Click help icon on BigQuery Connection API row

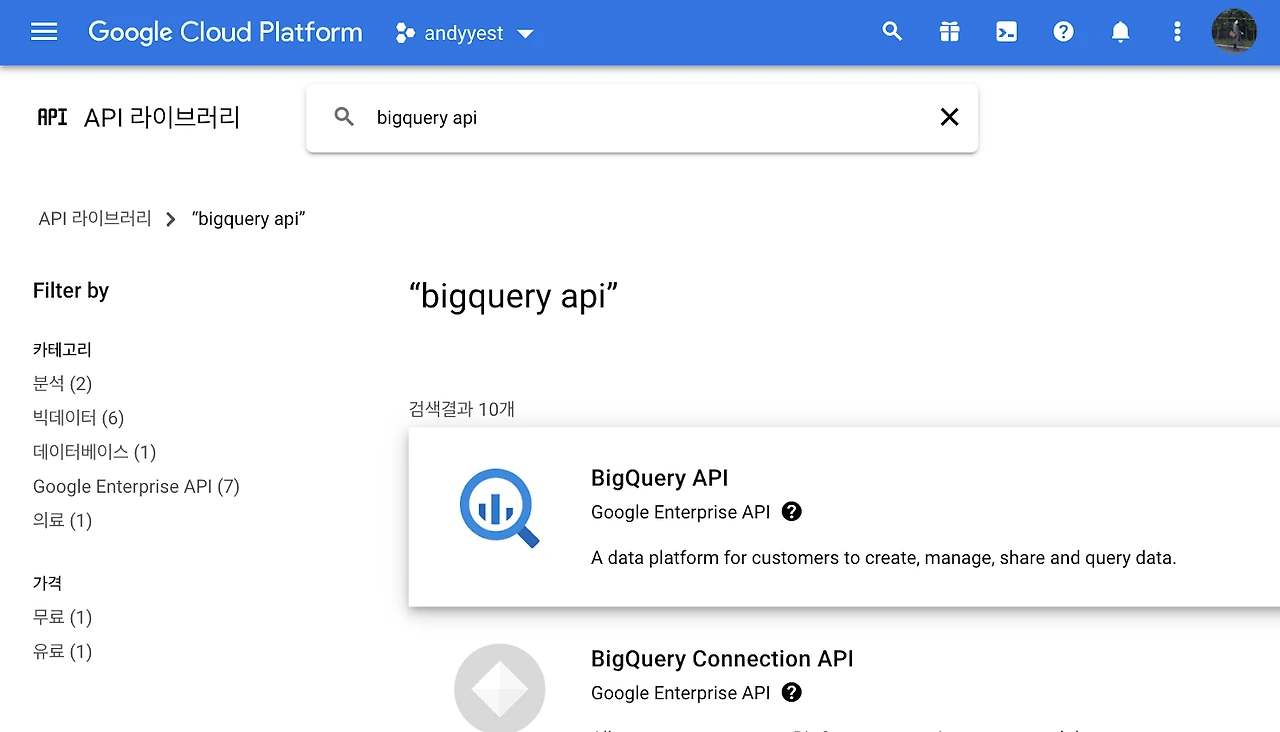pyautogui.click(x=792, y=693)
